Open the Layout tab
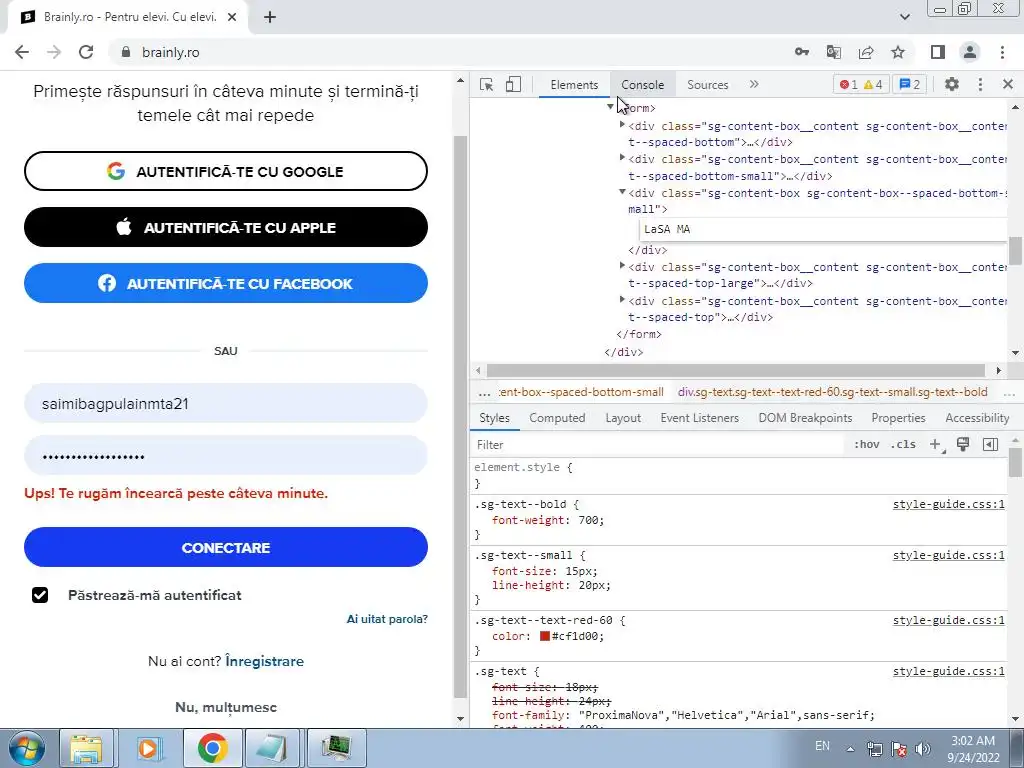Image resolution: width=1024 pixels, height=768 pixels. tap(623, 418)
